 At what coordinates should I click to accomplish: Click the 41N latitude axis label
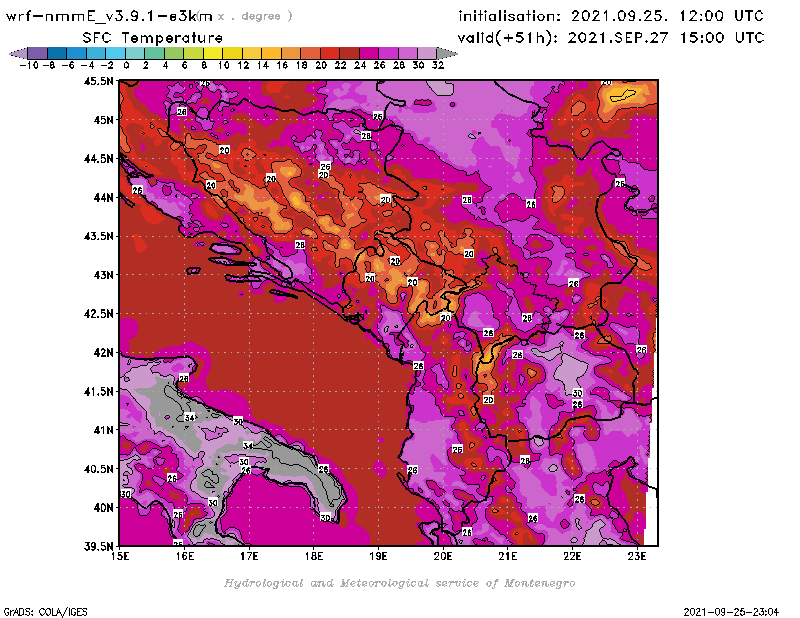[x=103, y=430]
